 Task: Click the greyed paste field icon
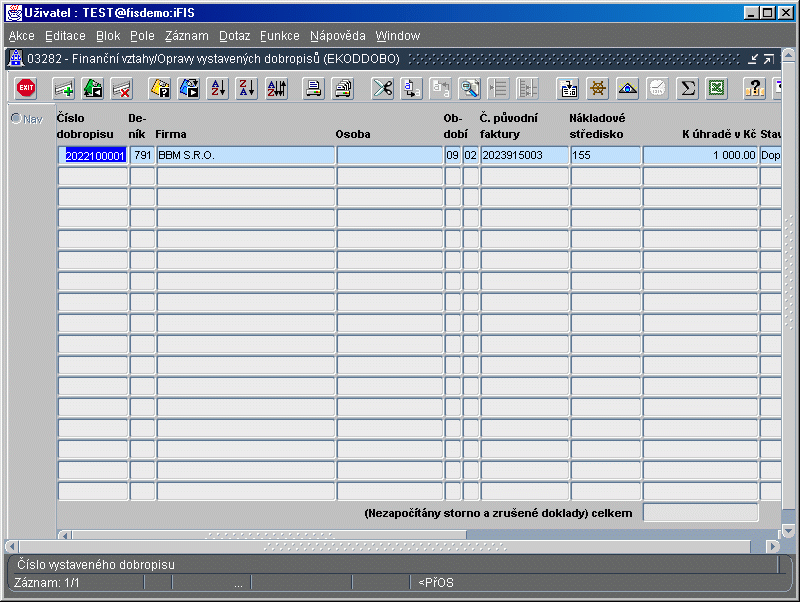click(x=440, y=89)
